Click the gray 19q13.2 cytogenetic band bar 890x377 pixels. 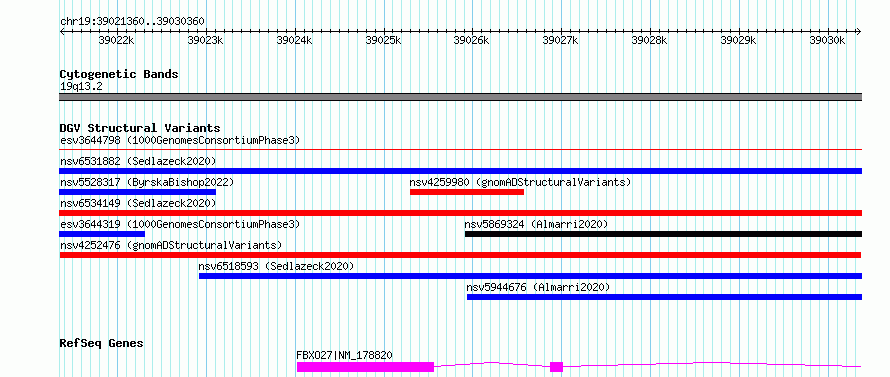[460, 97]
